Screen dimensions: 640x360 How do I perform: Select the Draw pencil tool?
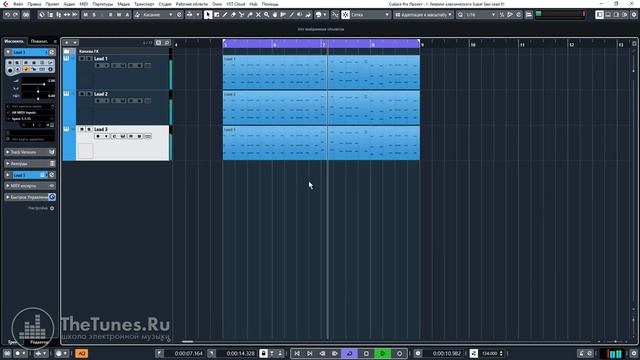pyautogui.click(x=225, y=15)
